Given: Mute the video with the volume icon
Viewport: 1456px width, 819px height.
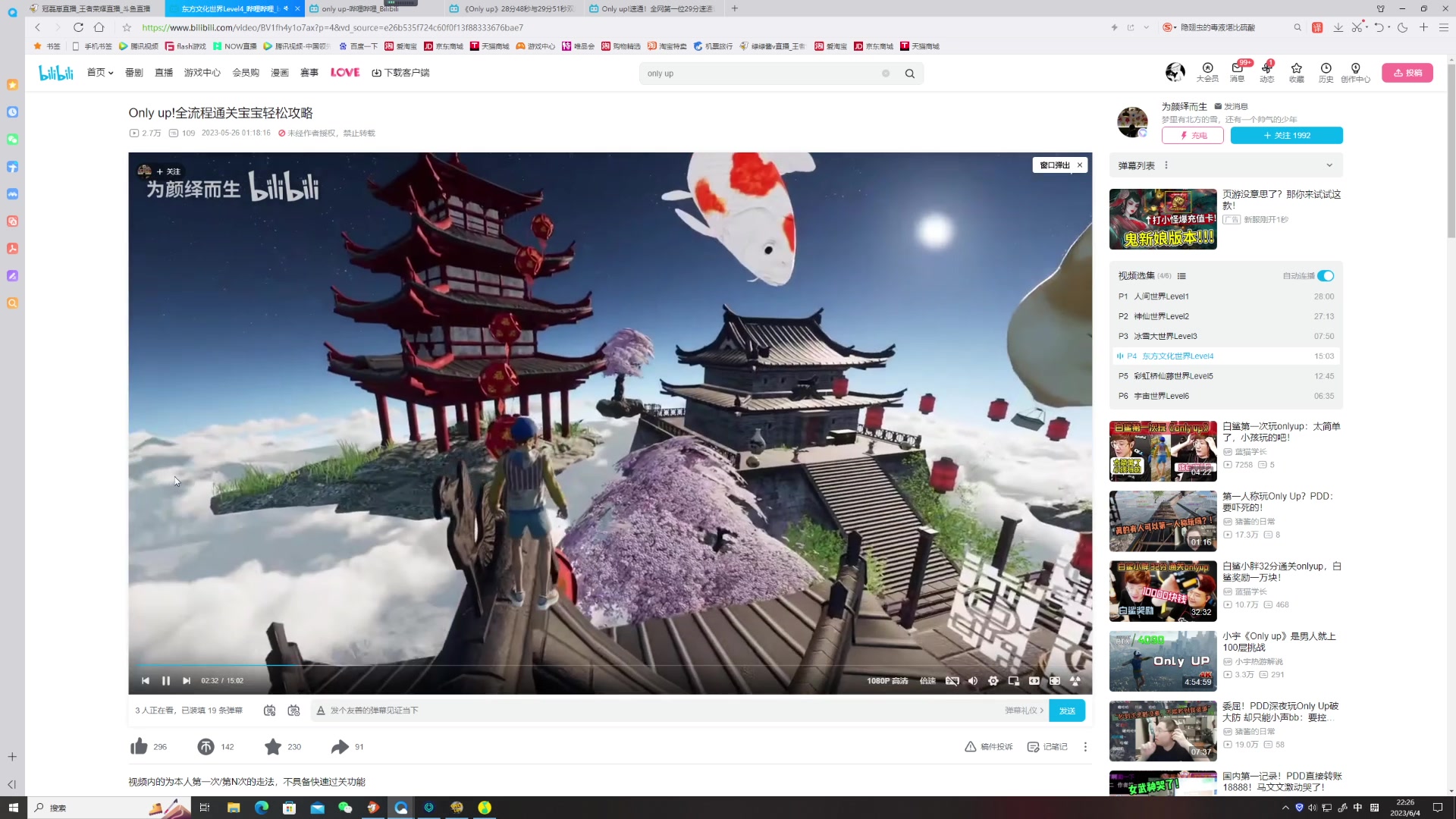Looking at the screenshot, I should click(973, 681).
